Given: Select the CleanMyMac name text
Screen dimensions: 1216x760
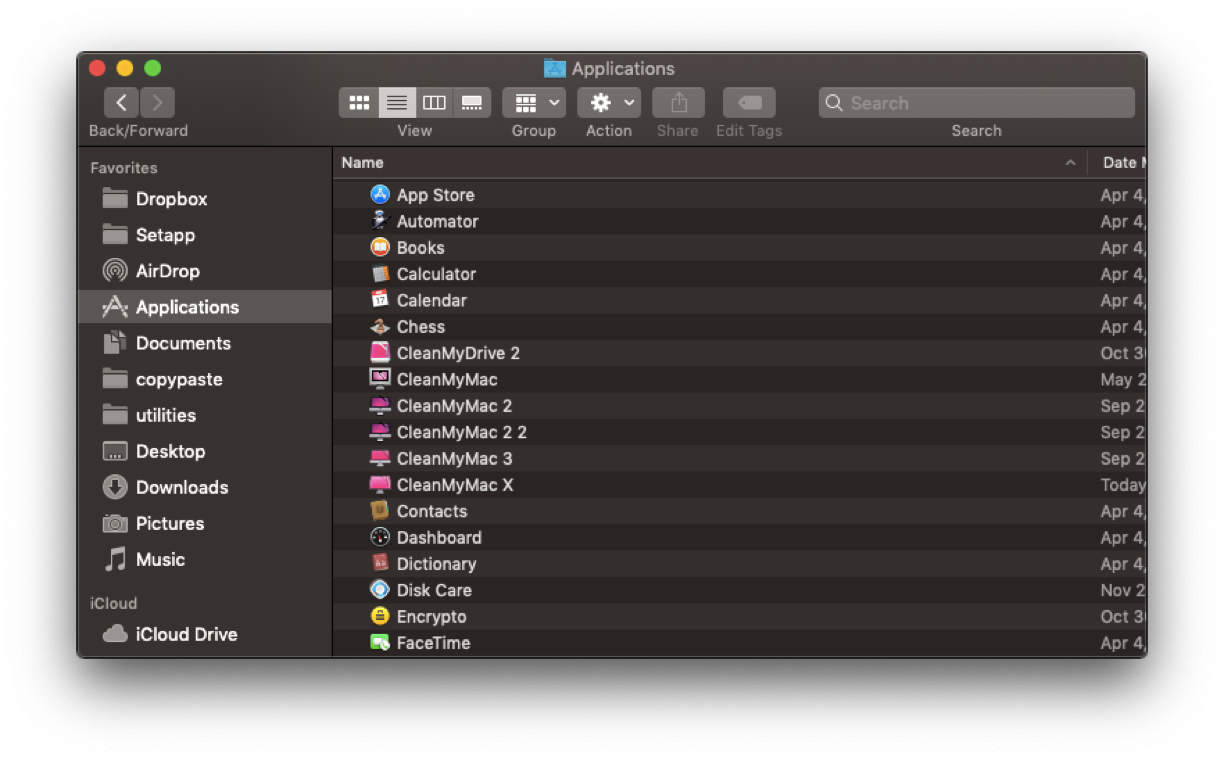Looking at the screenshot, I should click(x=447, y=379).
